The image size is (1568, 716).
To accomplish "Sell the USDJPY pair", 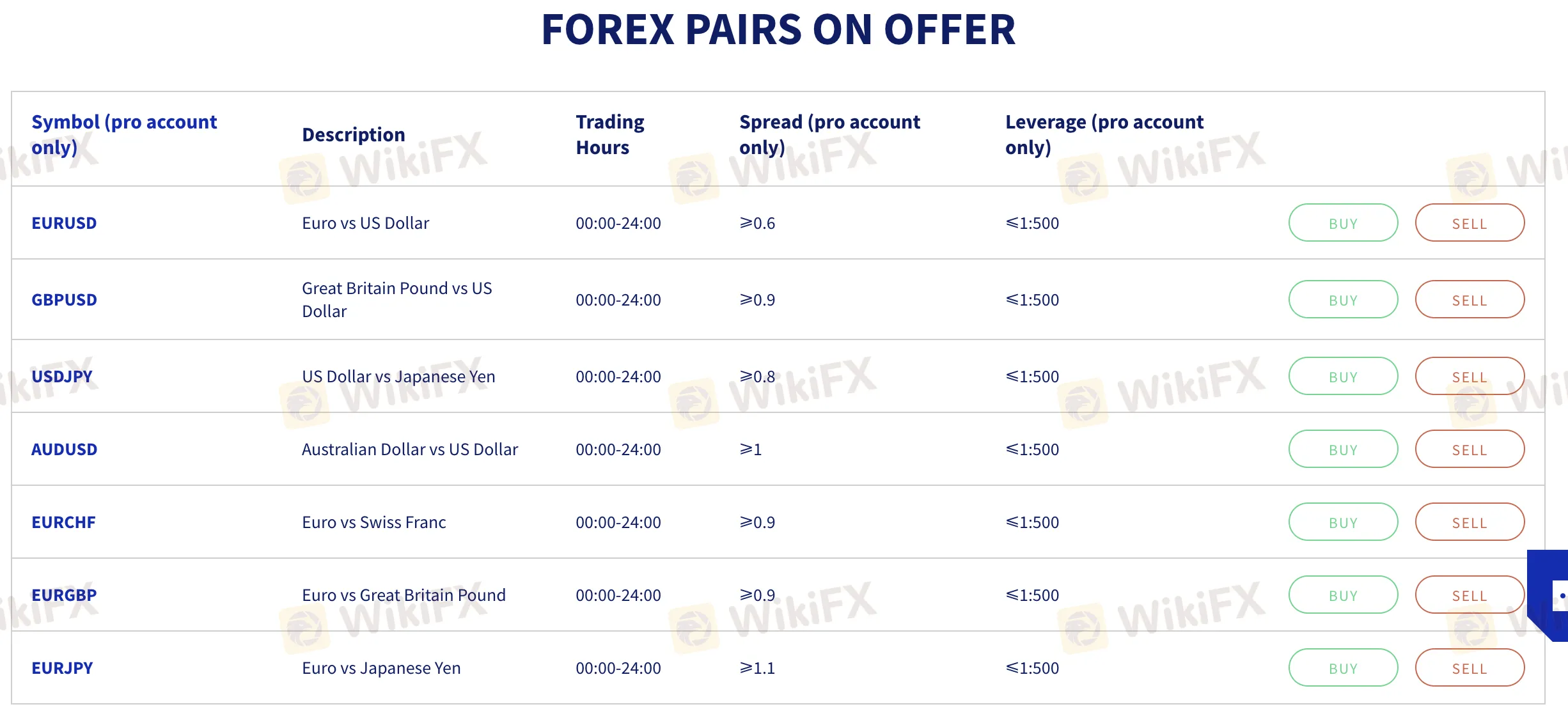I will tap(1470, 377).
